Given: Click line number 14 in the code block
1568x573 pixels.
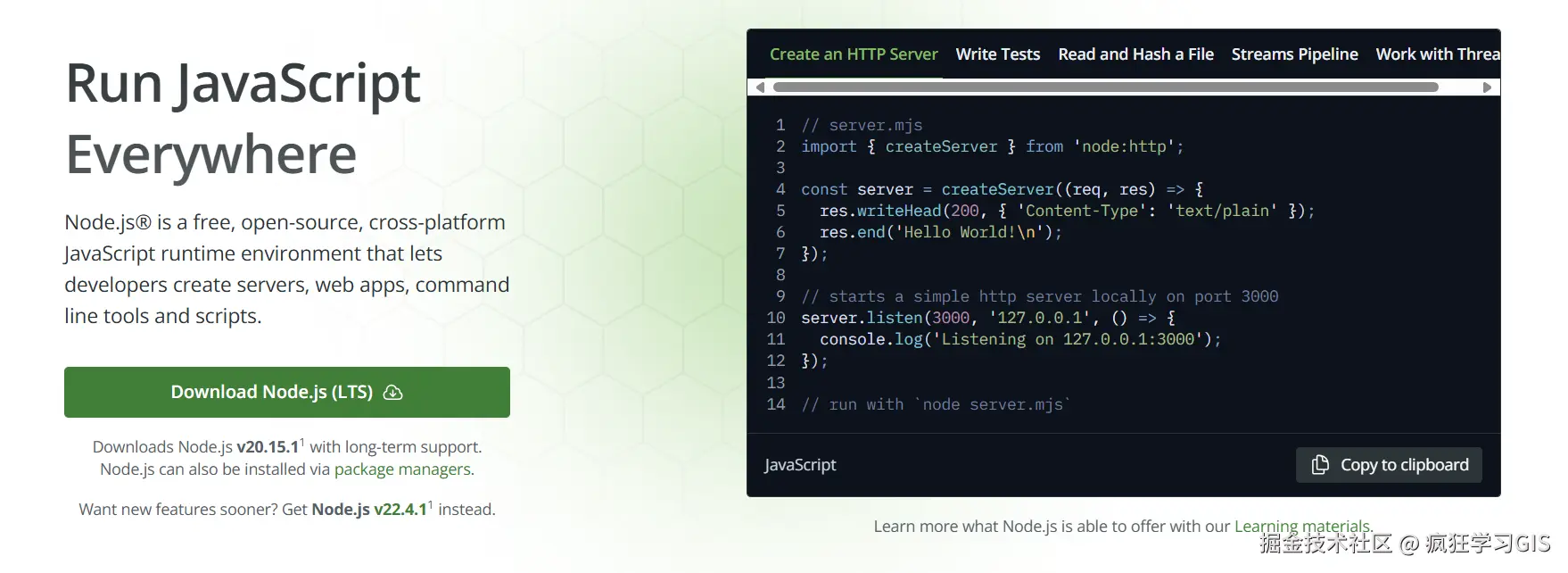Looking at the screenshot, I should click(776, 404).
